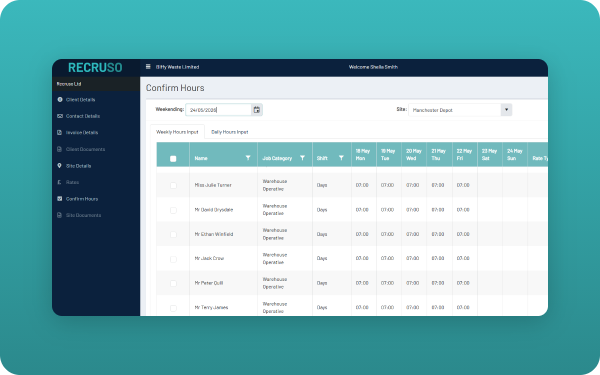
Task: Click the 18 May Mon column header
Action: pos(363,155)
